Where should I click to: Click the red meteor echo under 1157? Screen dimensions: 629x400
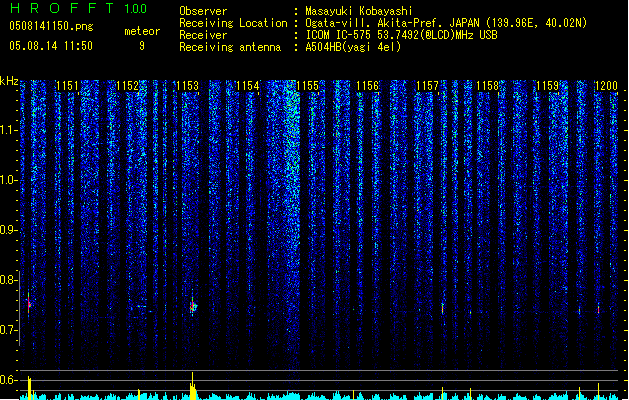(x=442, y=309)
